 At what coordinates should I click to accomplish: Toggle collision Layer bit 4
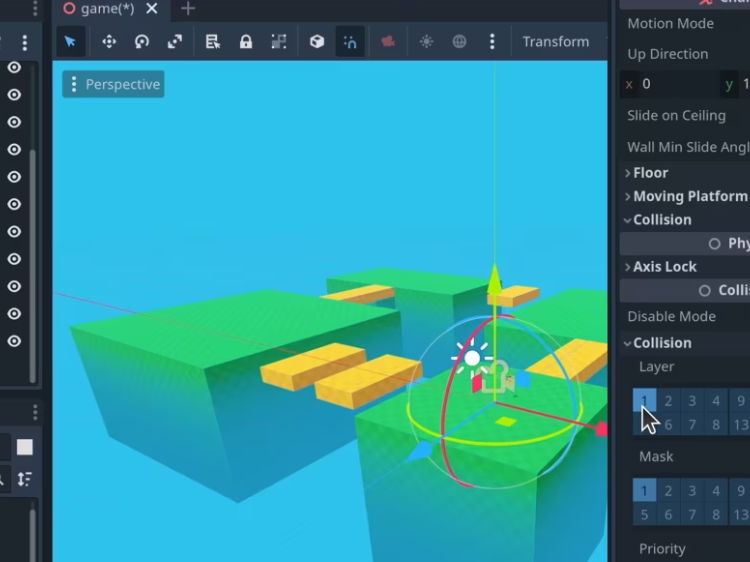point(716,400)
